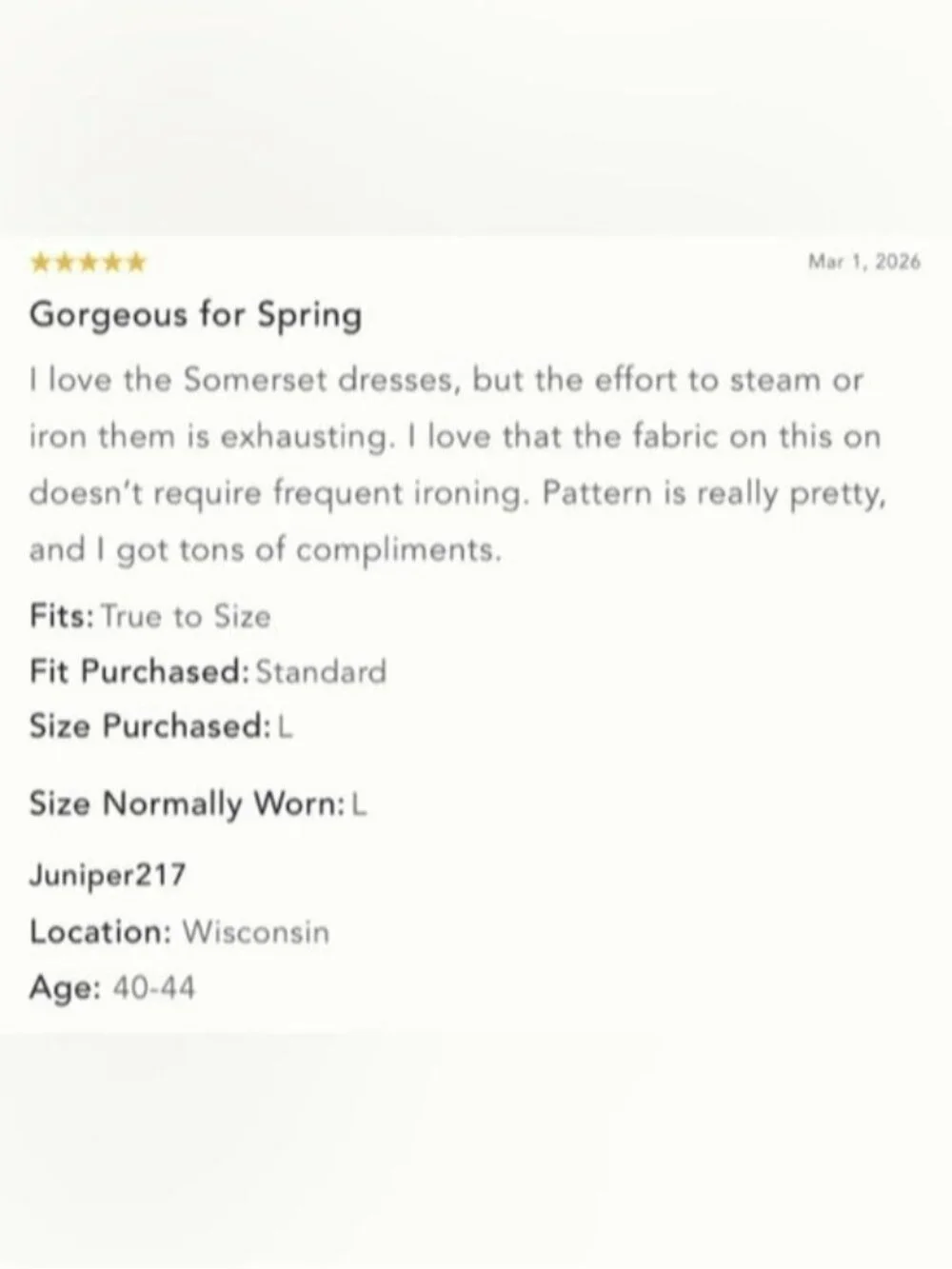Click the third gold rating star
The height and width of the screenshot is (1269, 952).
coord(89,263)
